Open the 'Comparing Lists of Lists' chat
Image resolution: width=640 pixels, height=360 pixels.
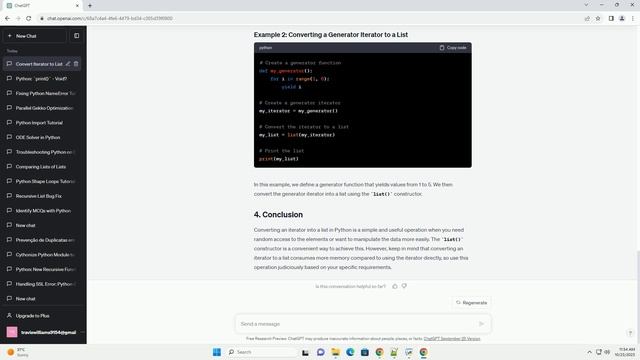click(x=42, y=167)
